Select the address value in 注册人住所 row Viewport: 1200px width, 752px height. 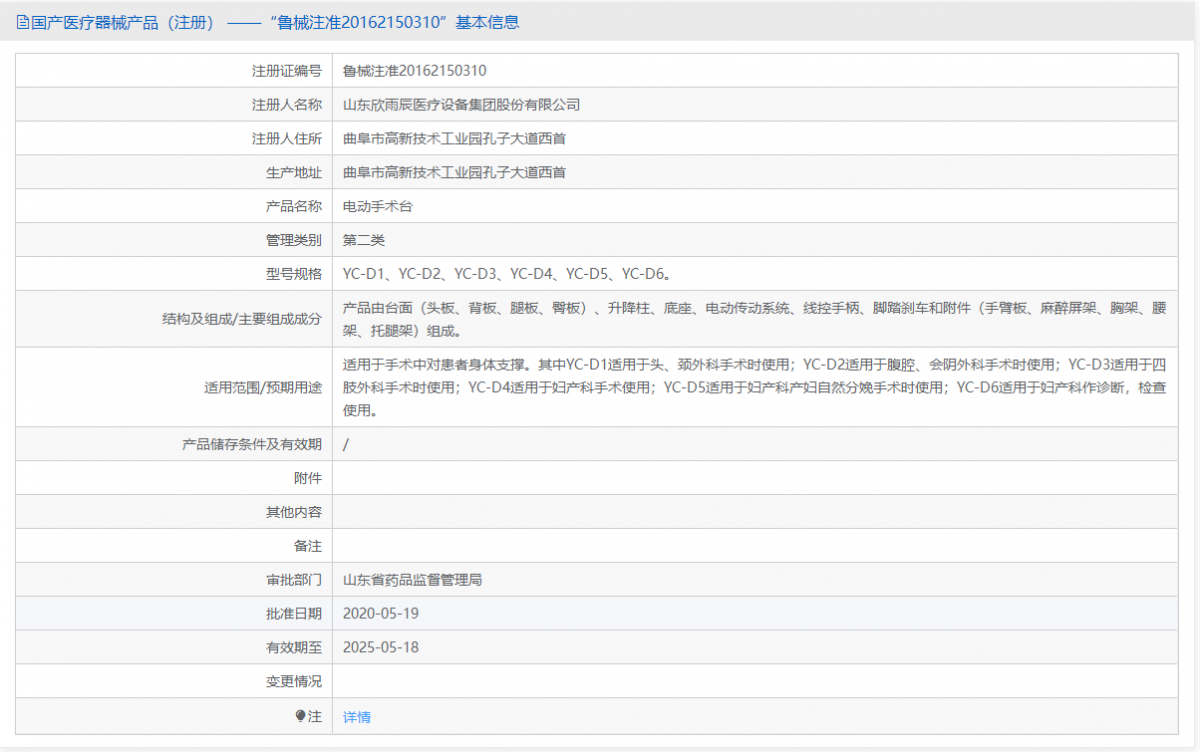click(x=455, y=139)
